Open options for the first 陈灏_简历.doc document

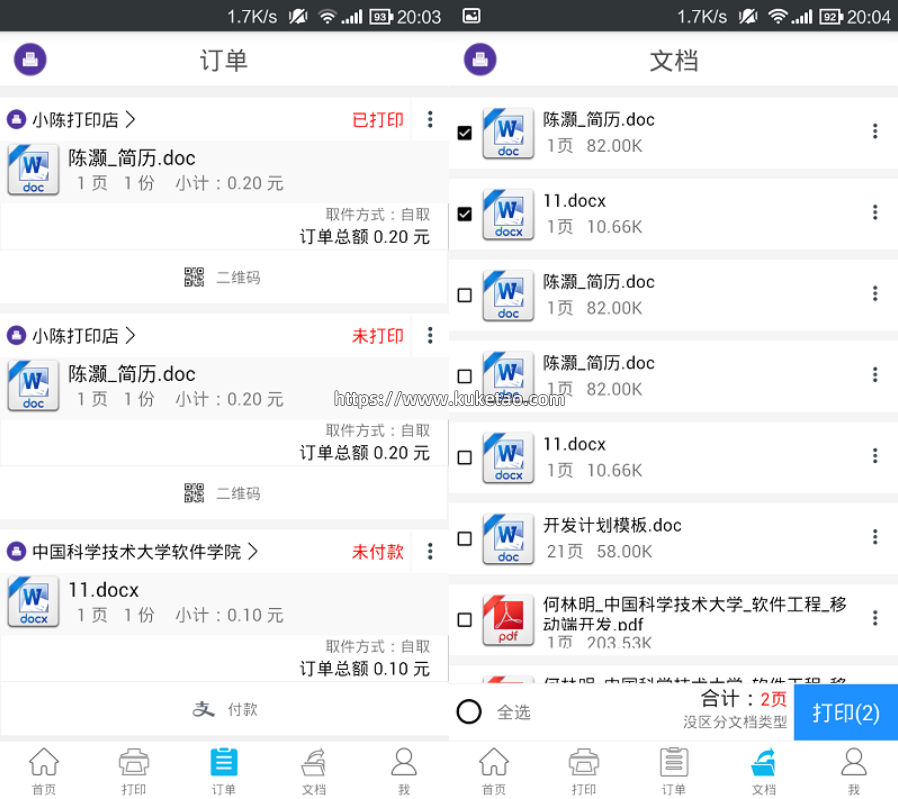[875, 131]
